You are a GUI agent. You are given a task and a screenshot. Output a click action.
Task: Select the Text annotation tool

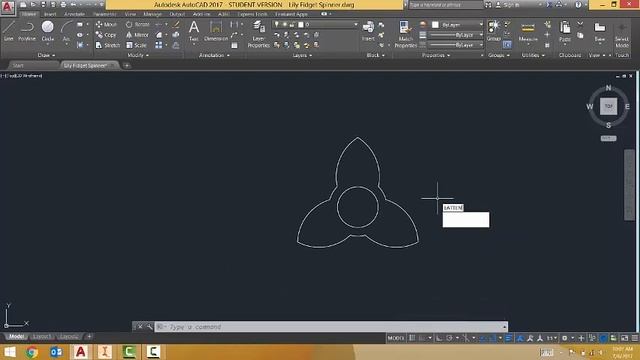pyautogui.click(x=194, y=31)
